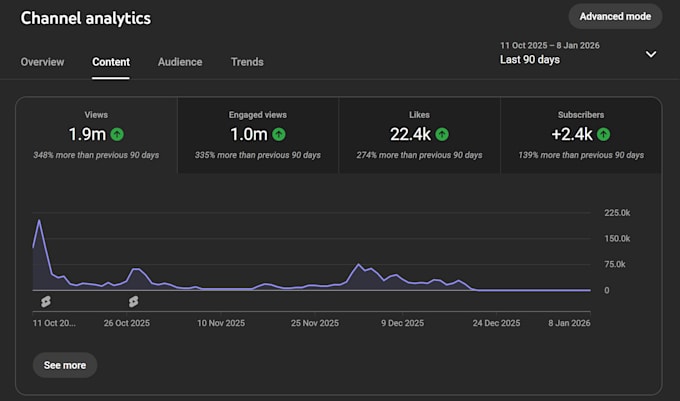Image resolution: width=680 pixels, height=401 pixels.
Task: Click the 150.0k axis label
Action: point(617,238)
